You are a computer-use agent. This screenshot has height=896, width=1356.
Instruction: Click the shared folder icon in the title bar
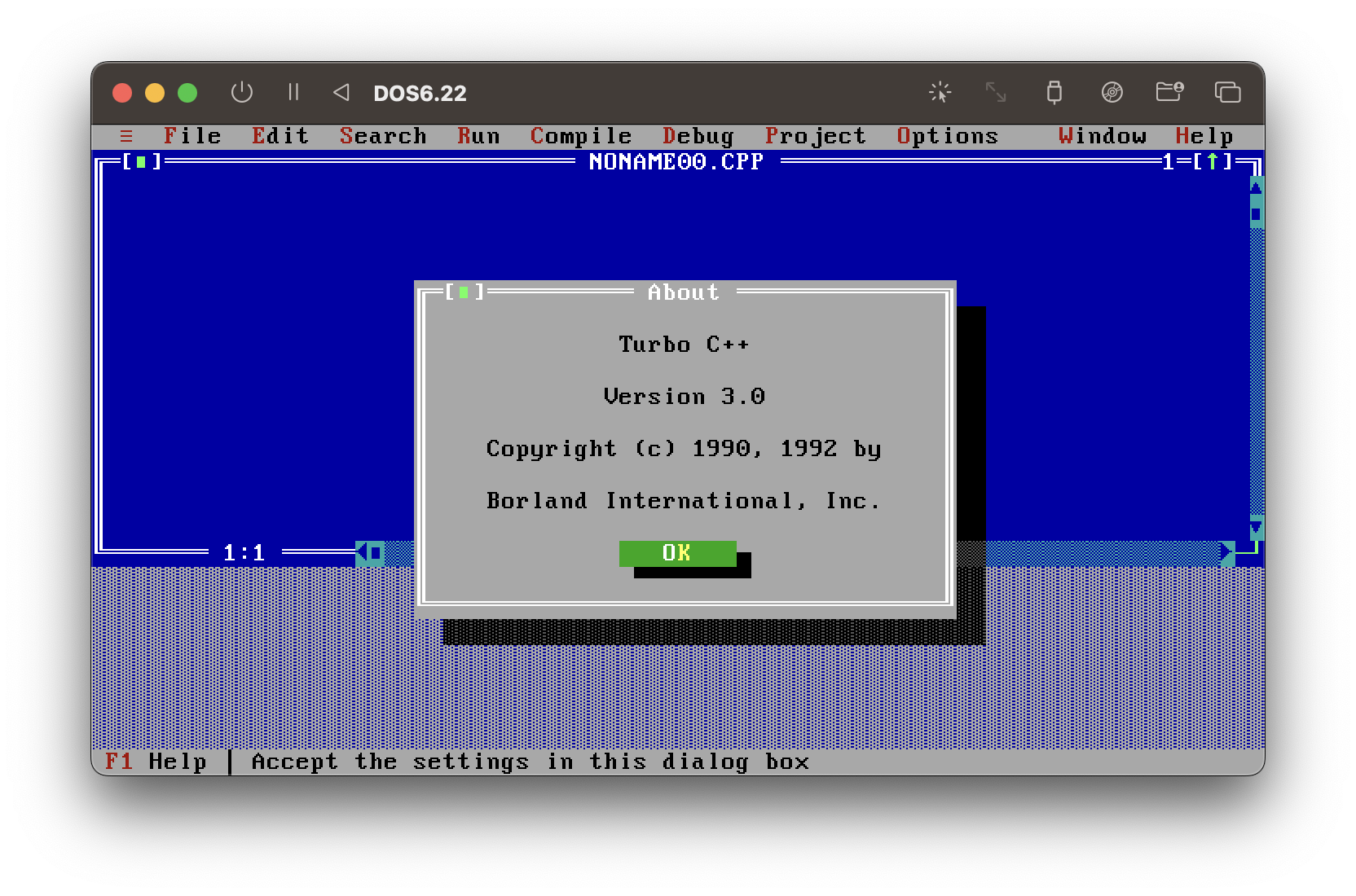(x=1169, y=93)
